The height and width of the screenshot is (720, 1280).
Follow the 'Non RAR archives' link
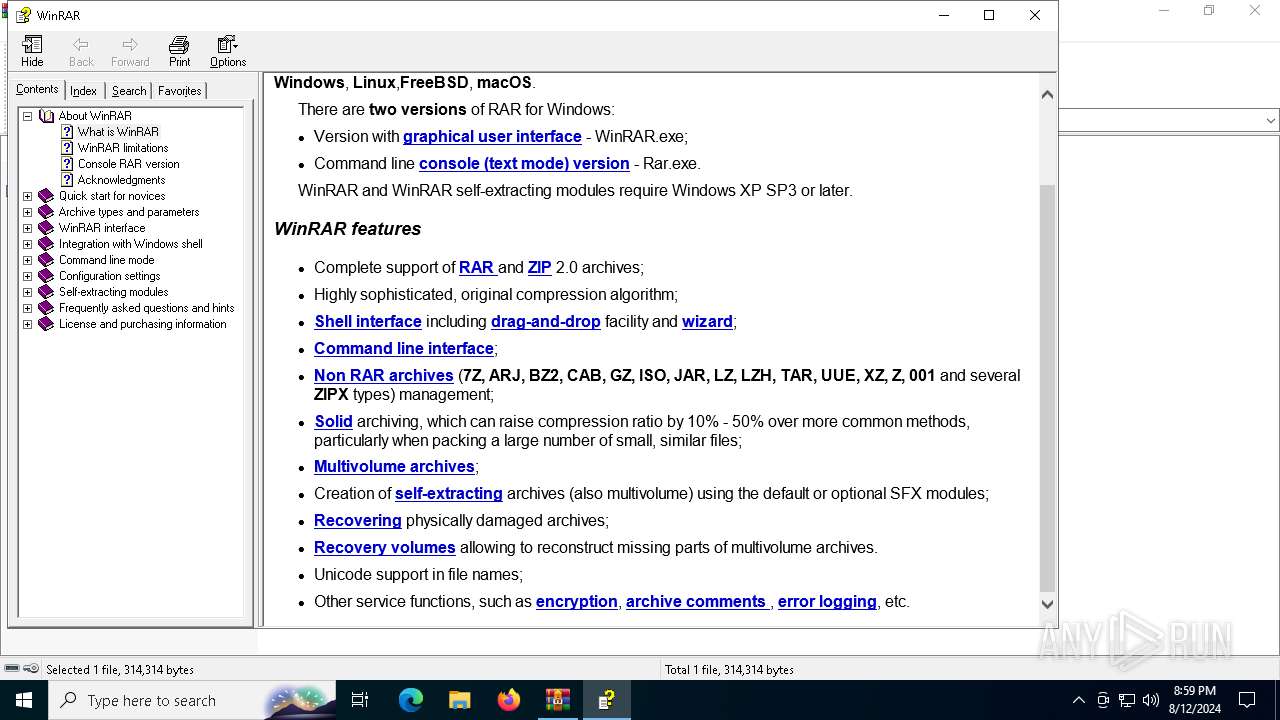[384, 376]
